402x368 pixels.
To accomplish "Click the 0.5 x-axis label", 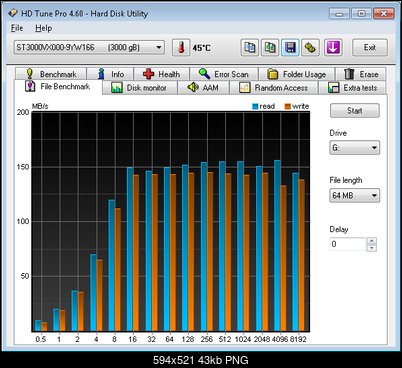I will click(x=41, y=339).
